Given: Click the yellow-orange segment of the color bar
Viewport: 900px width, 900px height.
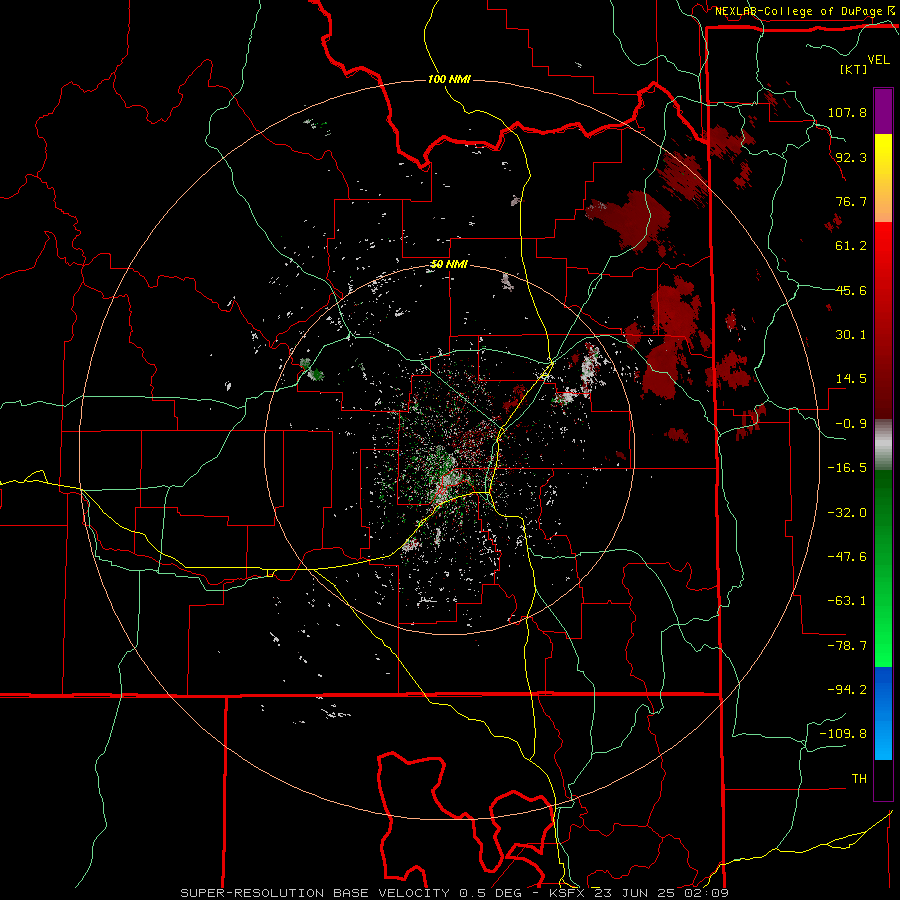Looking at the screenshot, I should click(x=883, y=178).
